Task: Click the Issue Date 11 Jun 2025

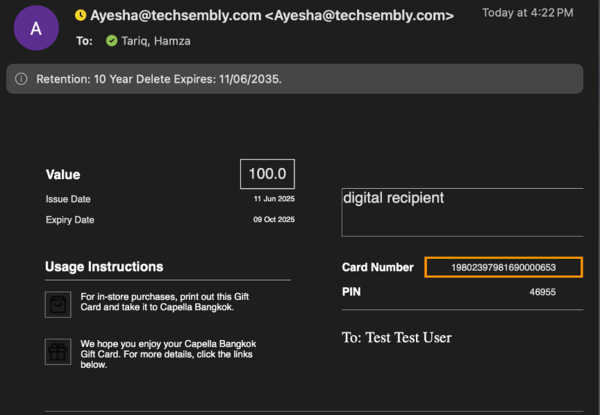Action: (274, 199)
